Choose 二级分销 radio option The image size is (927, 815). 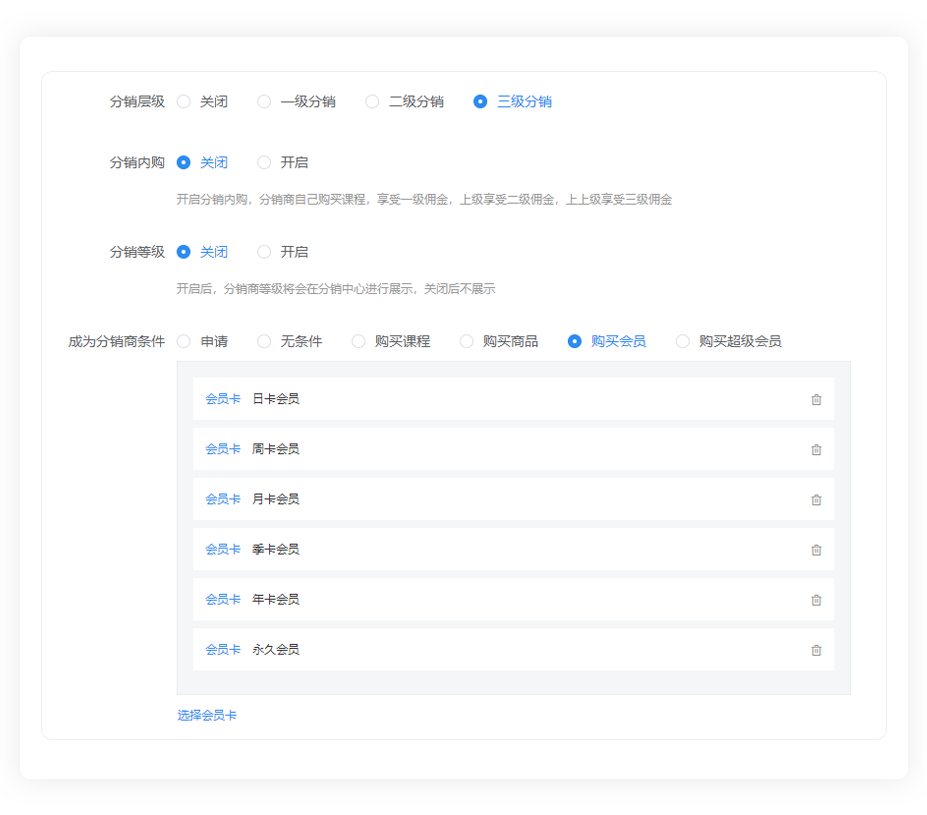[372, 101]
